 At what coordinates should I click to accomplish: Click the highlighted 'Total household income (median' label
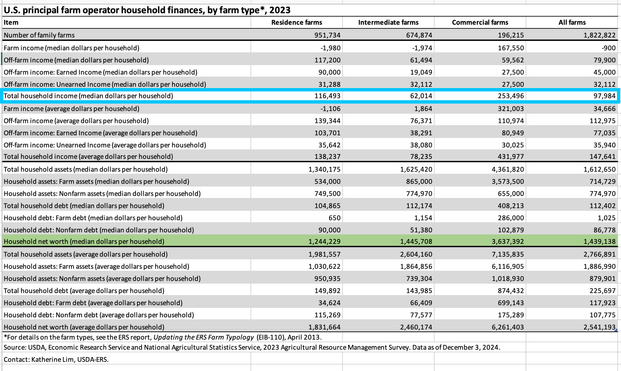pyautogui.click(x=88, y=96)
